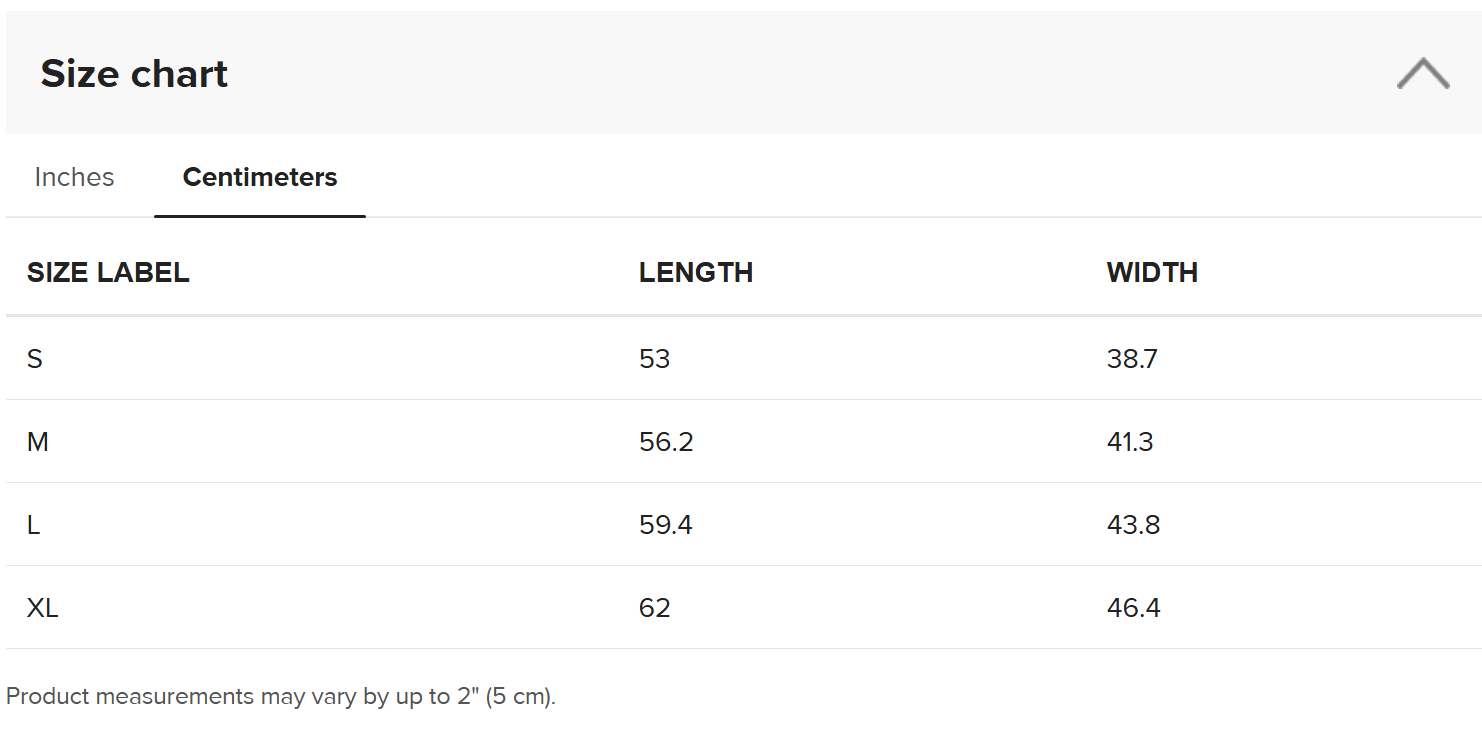Switch to the Inches tab
This screenshot has width=1482, height=731.
click(74, 177)
